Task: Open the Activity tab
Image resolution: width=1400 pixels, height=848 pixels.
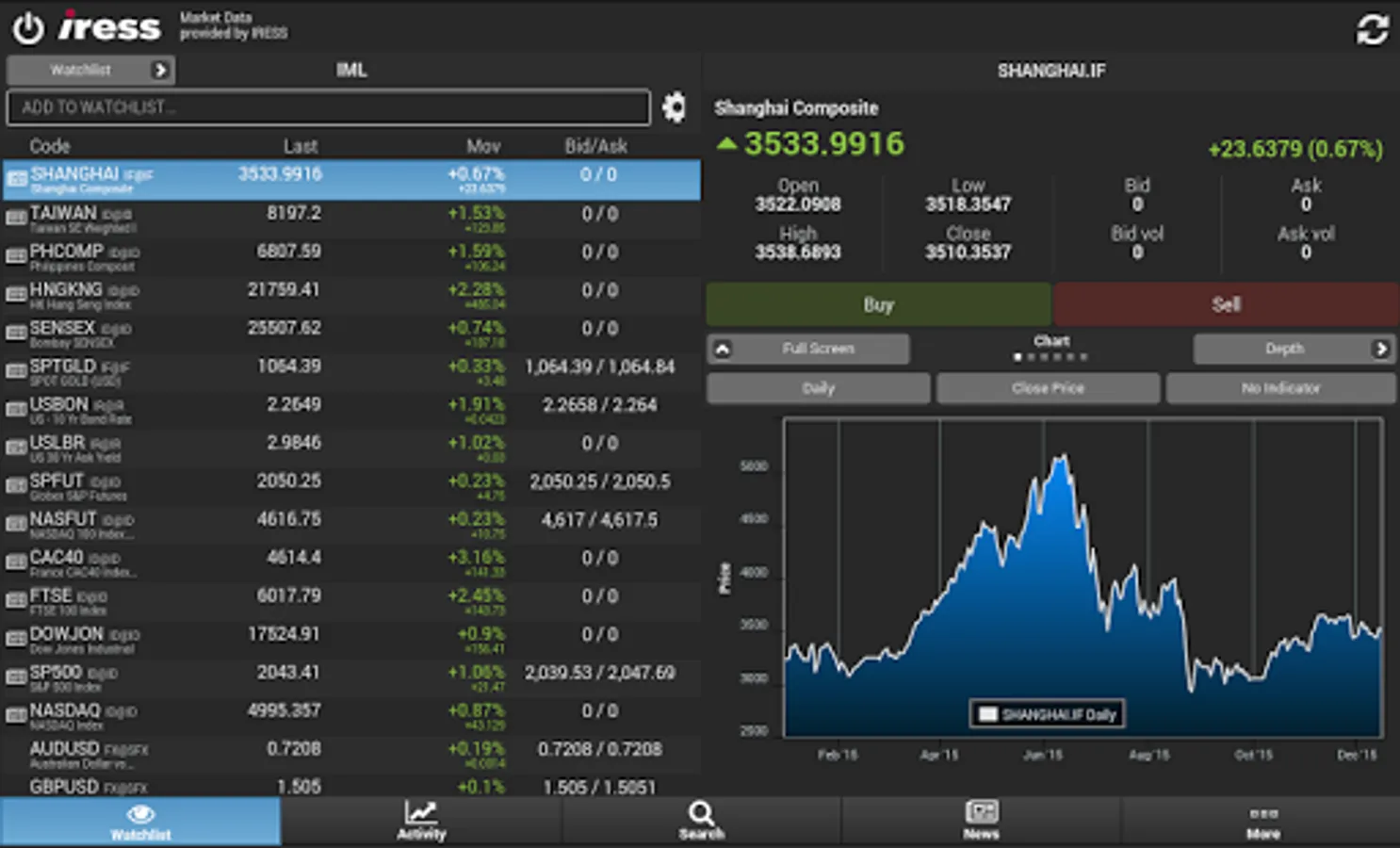Action: 421,822
